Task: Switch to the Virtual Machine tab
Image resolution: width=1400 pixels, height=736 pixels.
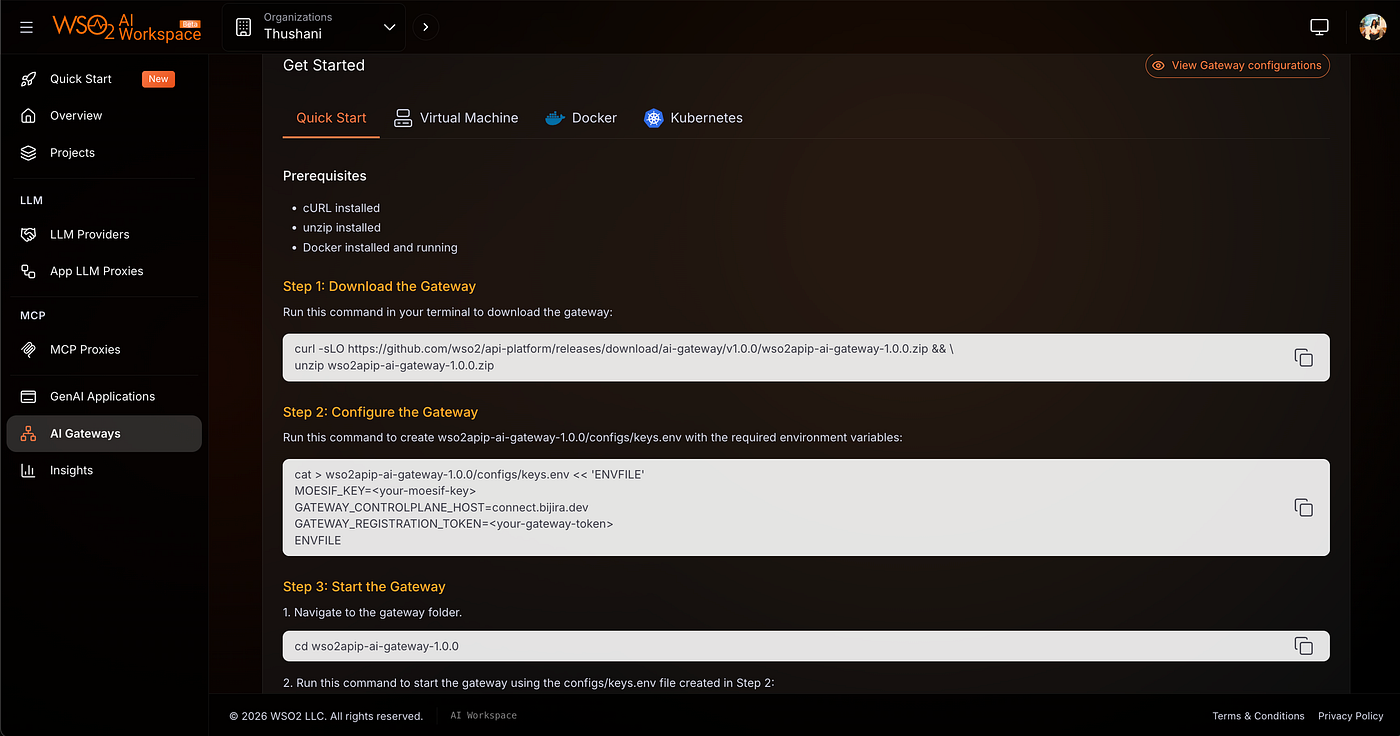Action: 456,118
